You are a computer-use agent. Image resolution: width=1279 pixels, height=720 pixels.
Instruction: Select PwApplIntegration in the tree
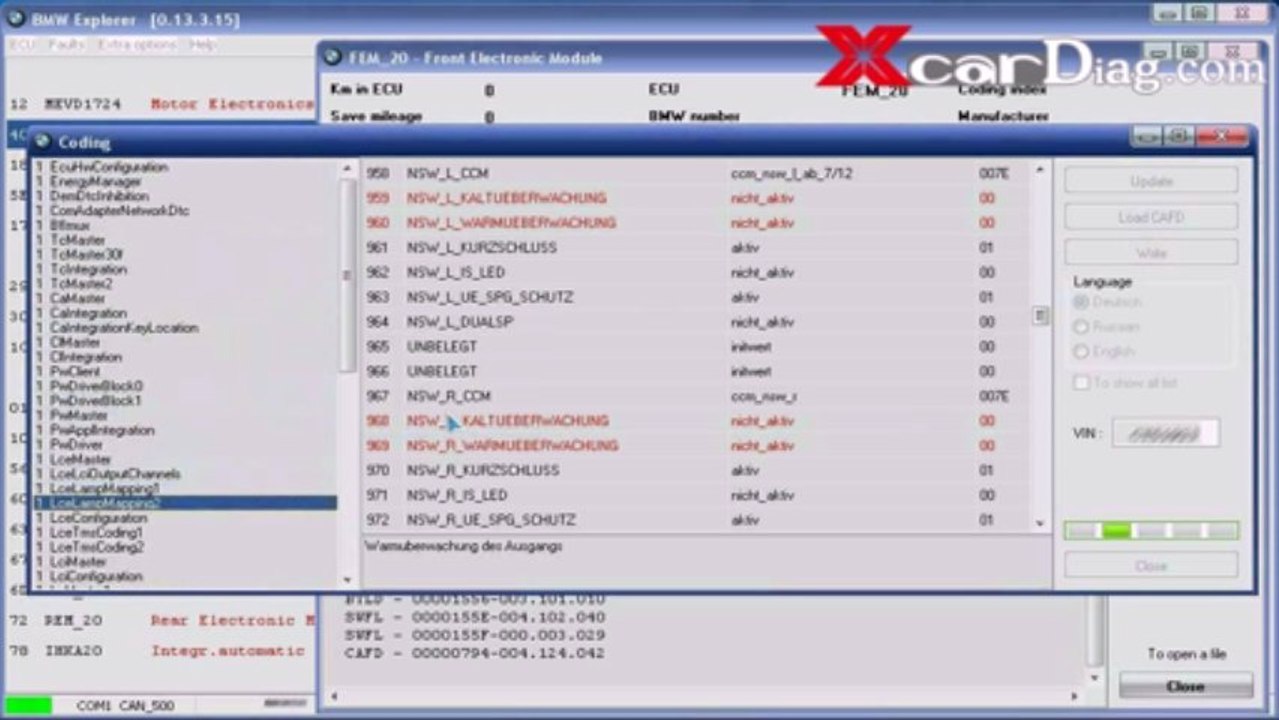click(102, 430)
